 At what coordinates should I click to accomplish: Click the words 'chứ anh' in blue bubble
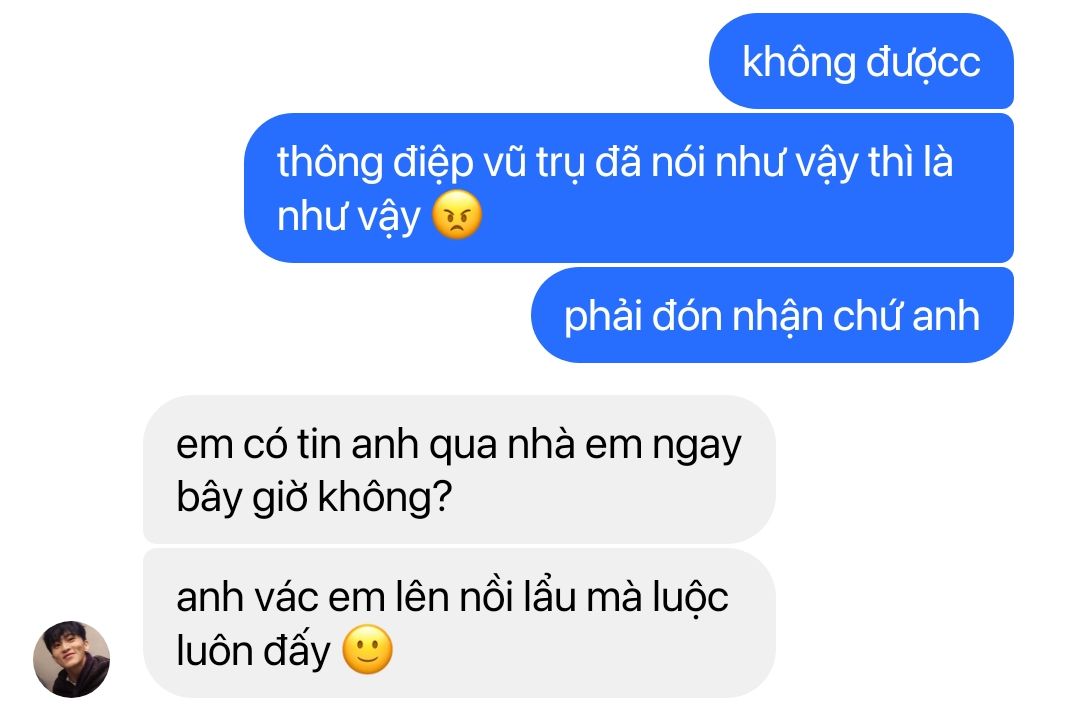pyautogui.click(x=906, y=316)
